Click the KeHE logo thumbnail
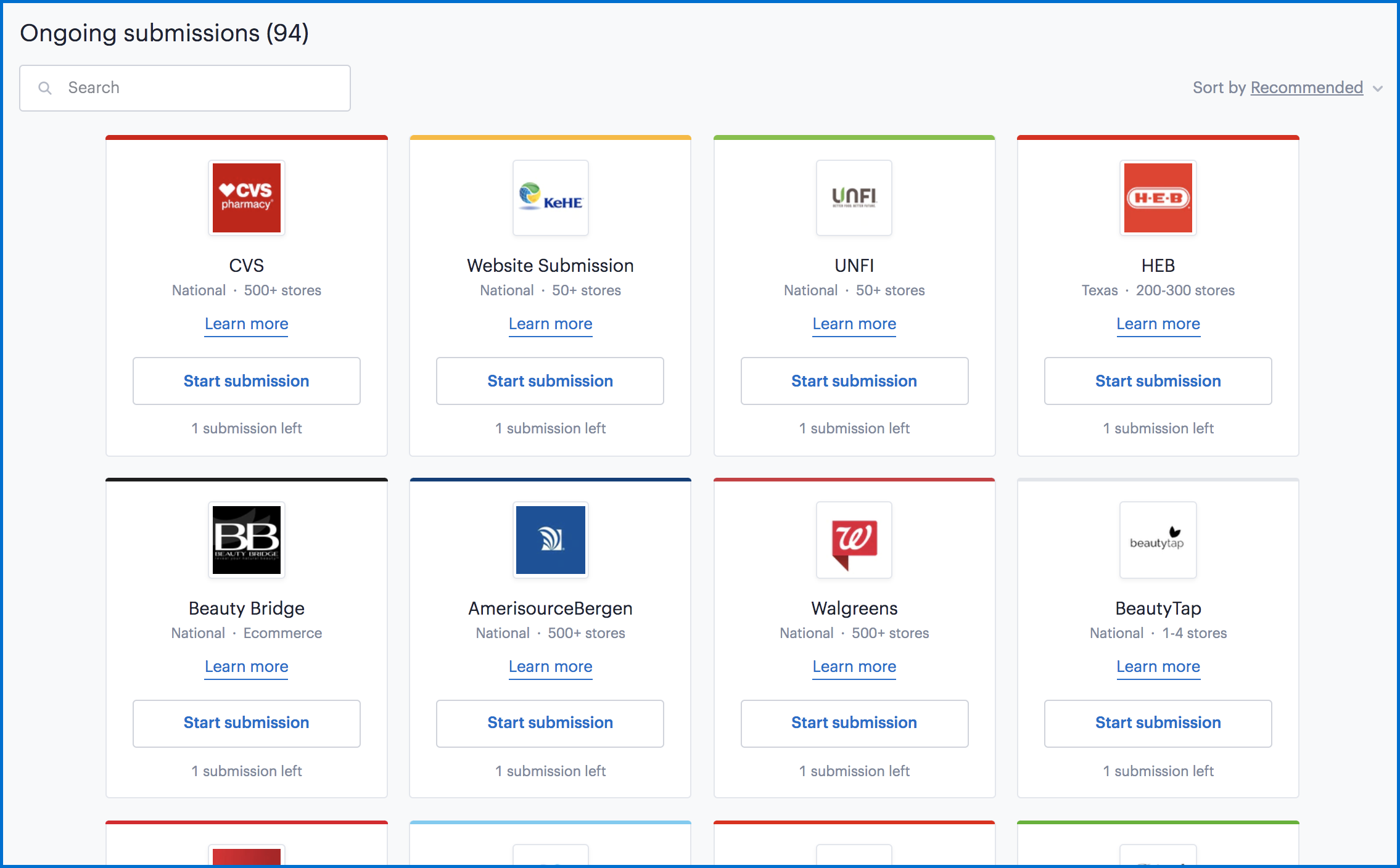1400x868 pixels. pos(551,198)
